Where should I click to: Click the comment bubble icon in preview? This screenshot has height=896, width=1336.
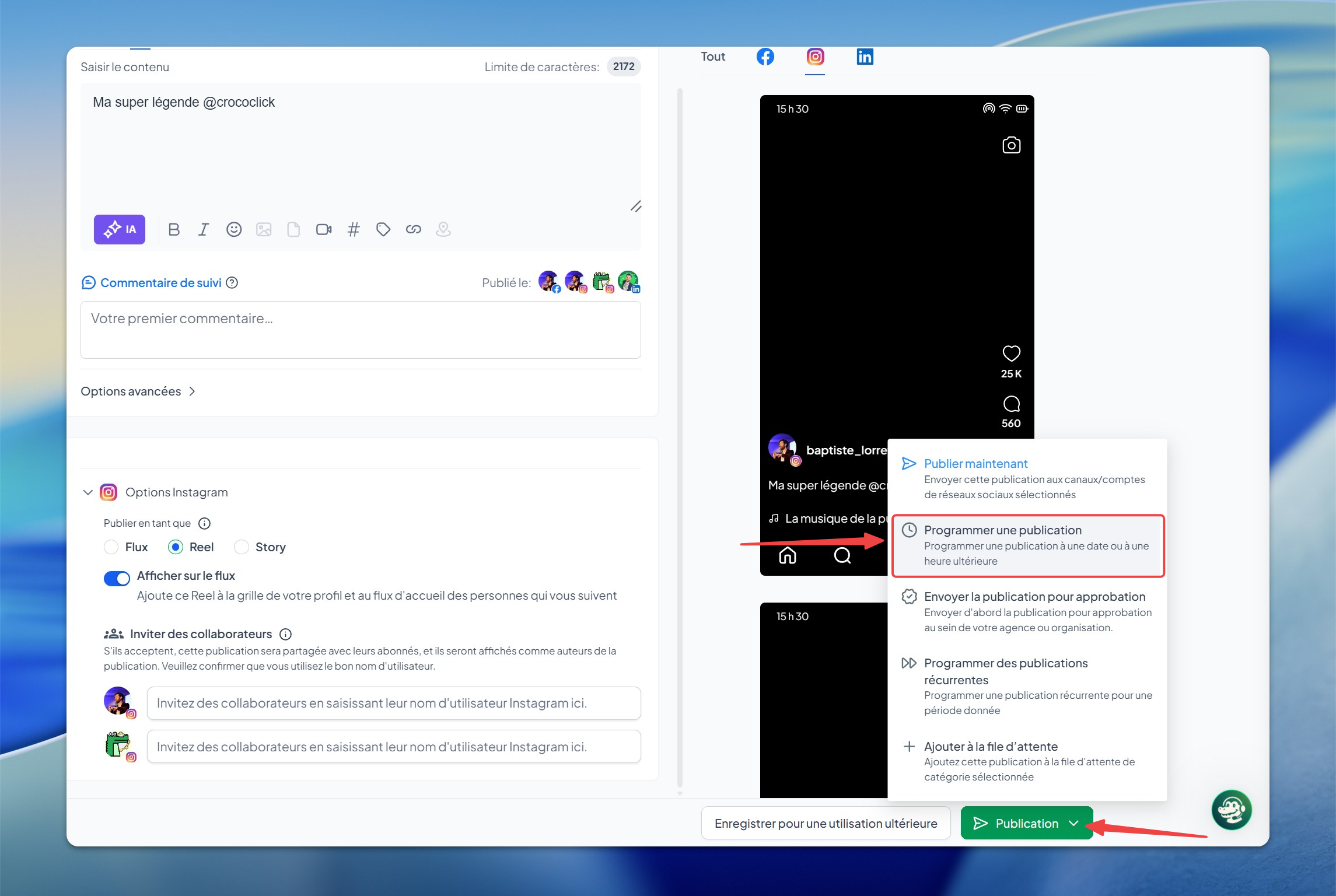1011,404
